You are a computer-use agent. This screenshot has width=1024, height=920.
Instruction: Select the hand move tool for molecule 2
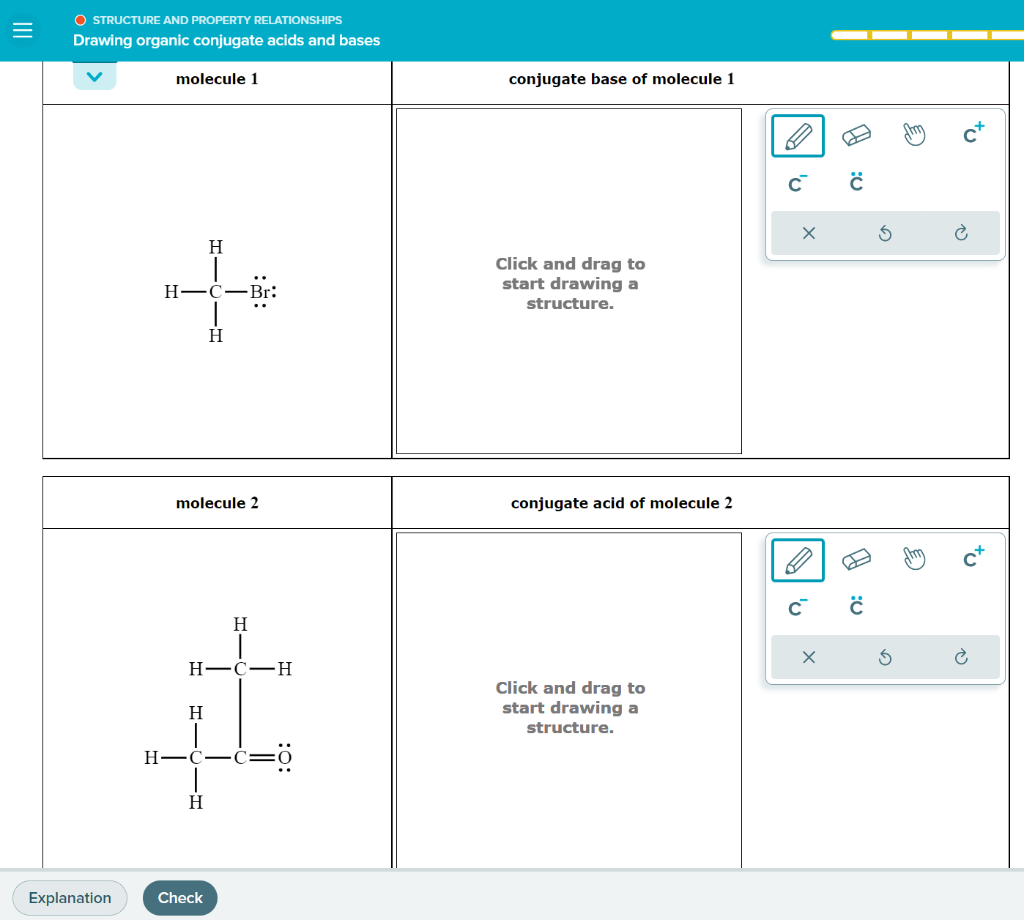point(914,559)
